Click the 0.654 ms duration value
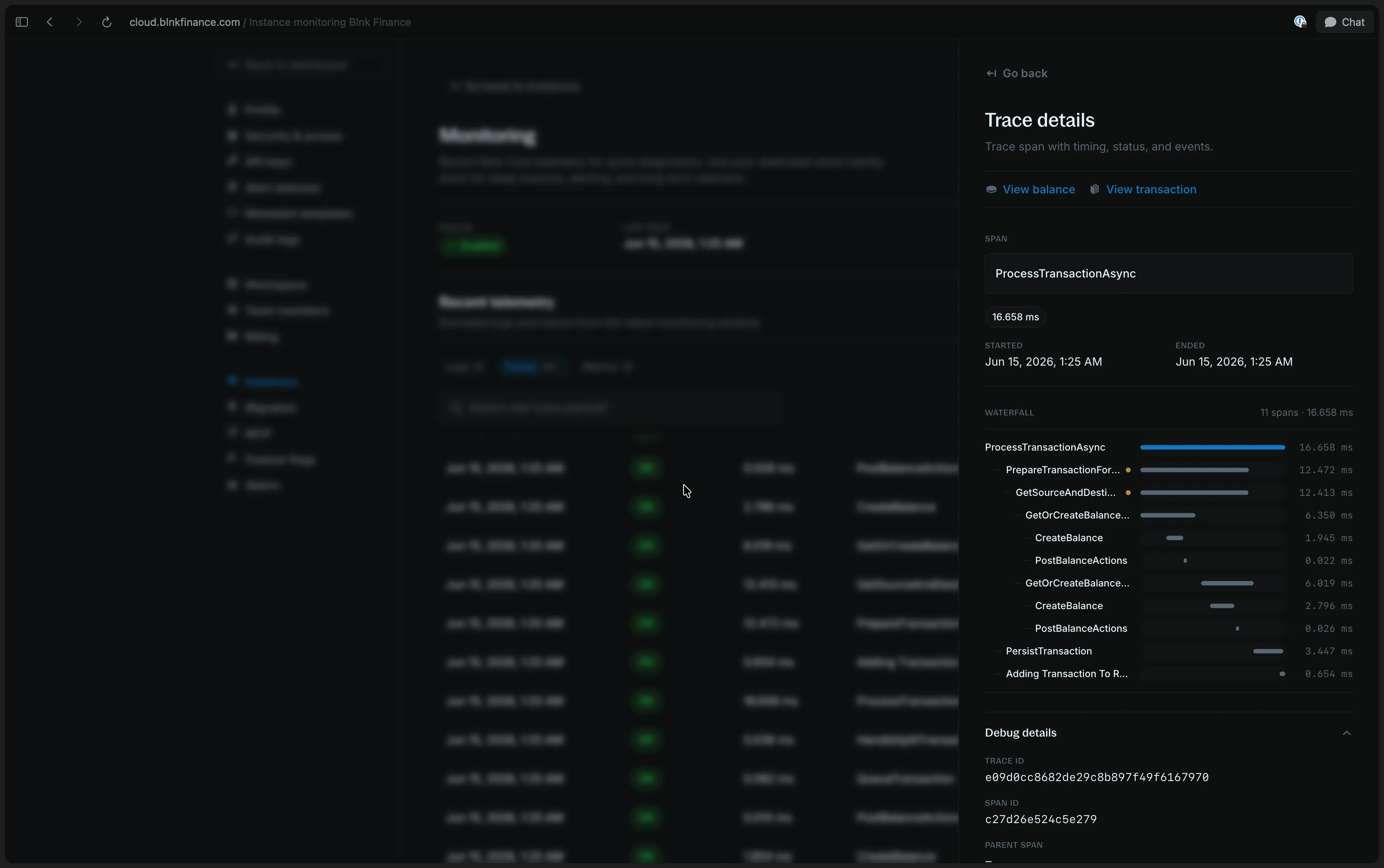Image resolution: width=1384 pixels, height=868 pixels. (x=1328, y=674)
